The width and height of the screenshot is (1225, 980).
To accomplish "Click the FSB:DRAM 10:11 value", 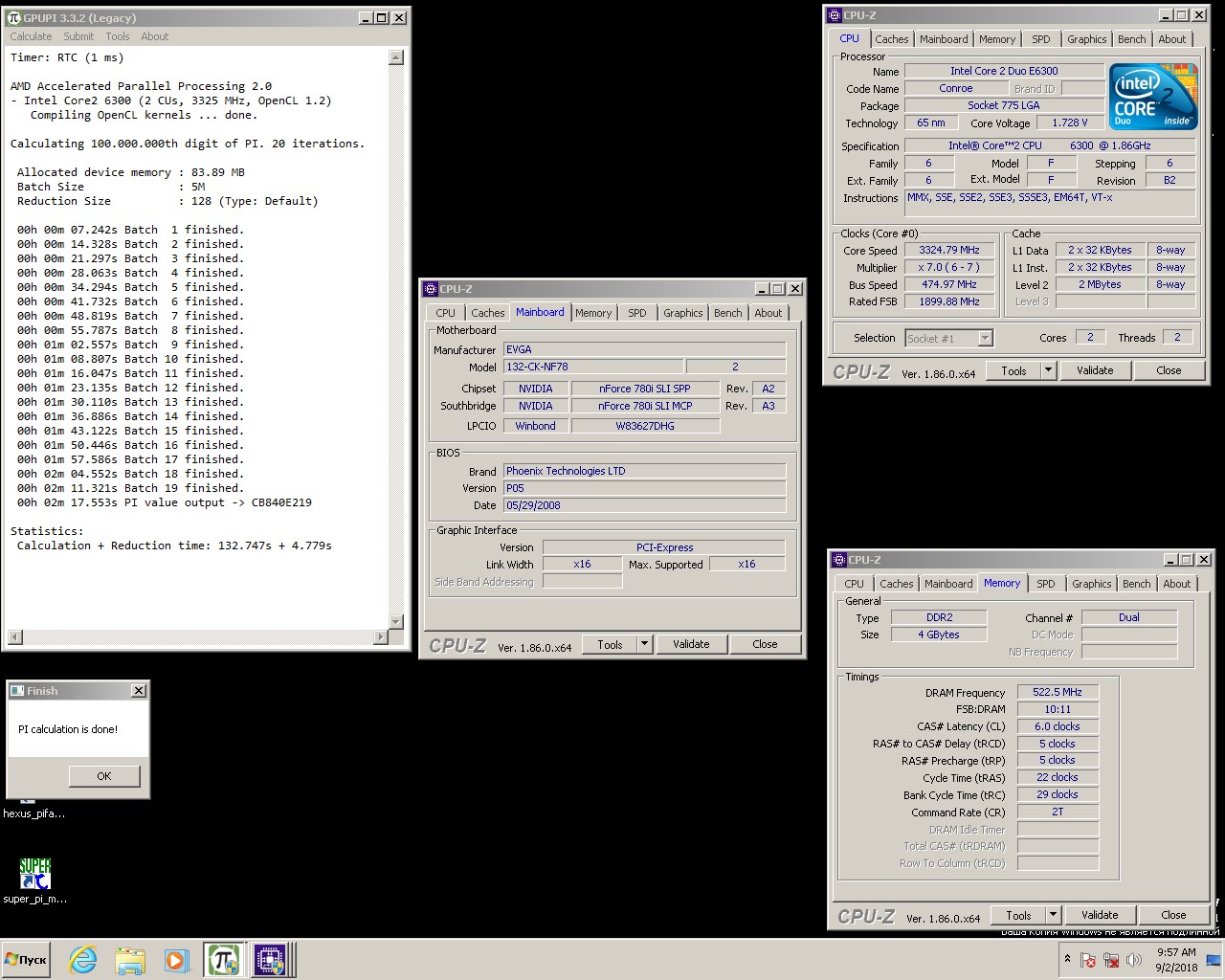I will coord(1058,709).
